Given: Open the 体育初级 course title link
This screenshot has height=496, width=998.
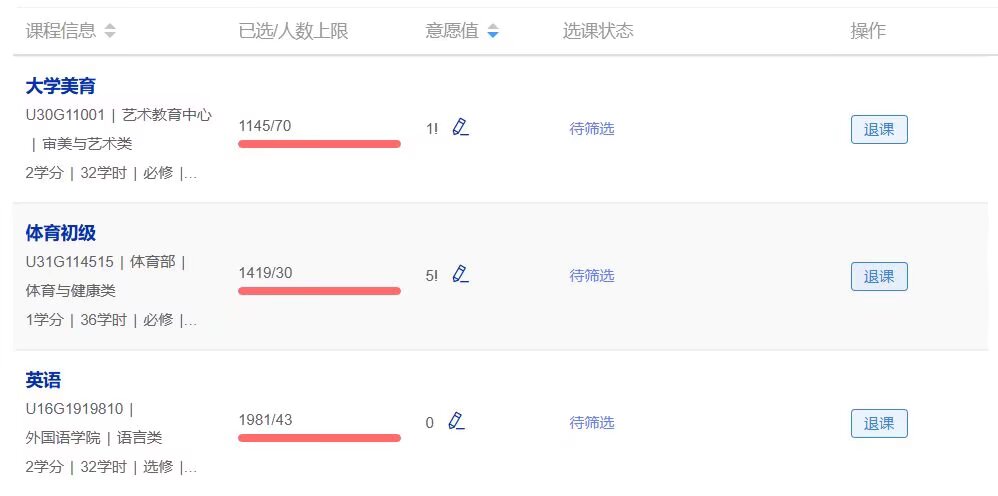Looking at the screenshot, I should [60, 233].
